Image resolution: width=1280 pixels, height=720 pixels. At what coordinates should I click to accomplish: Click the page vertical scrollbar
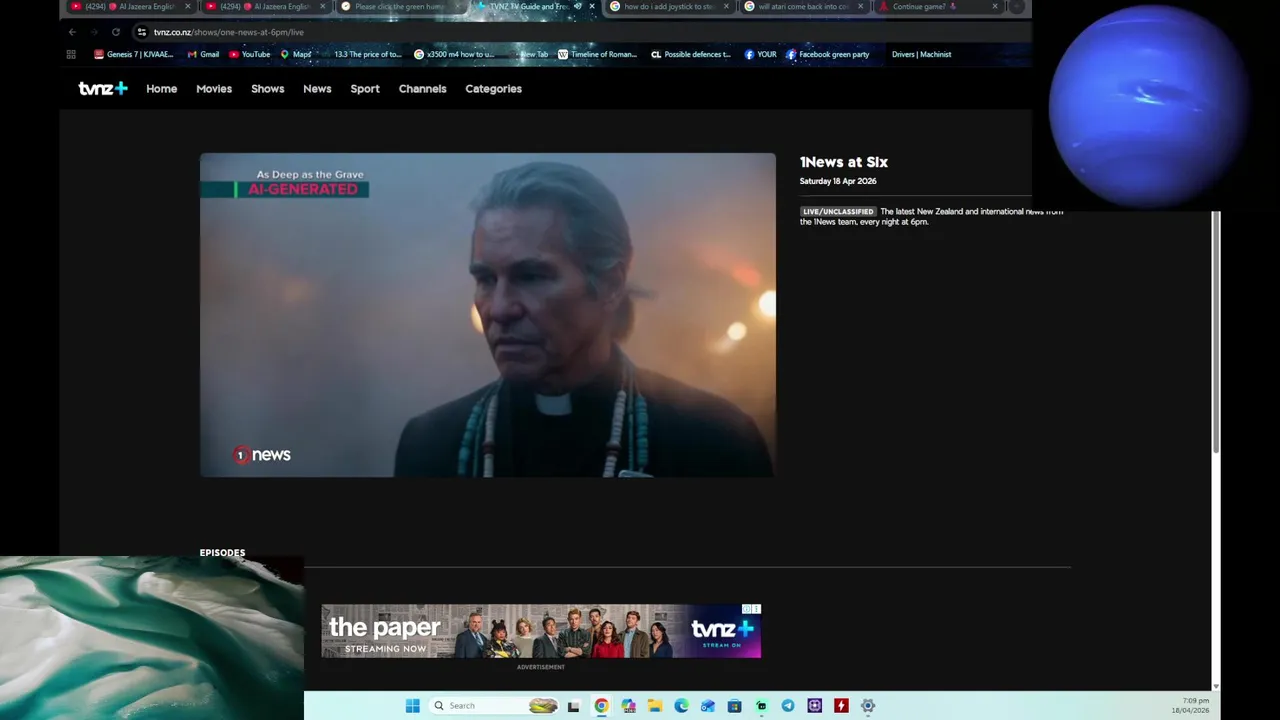(1216, 330)
